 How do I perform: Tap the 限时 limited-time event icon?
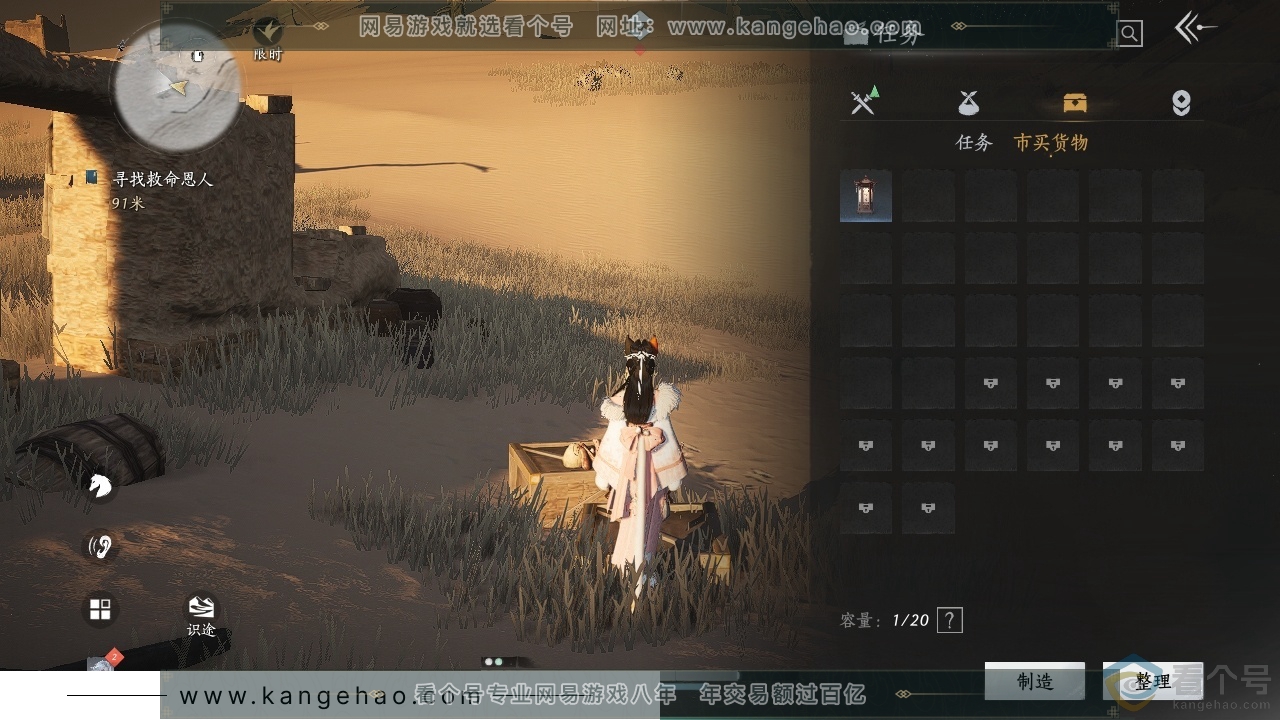267,39
